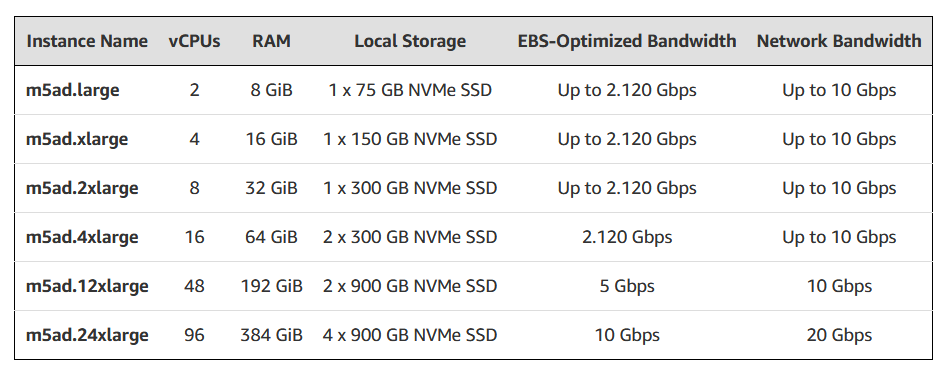The height and width of the screenshot is (378, 948).
Task: Click the 384 GiB RAM cell
Action: (271, 335)
